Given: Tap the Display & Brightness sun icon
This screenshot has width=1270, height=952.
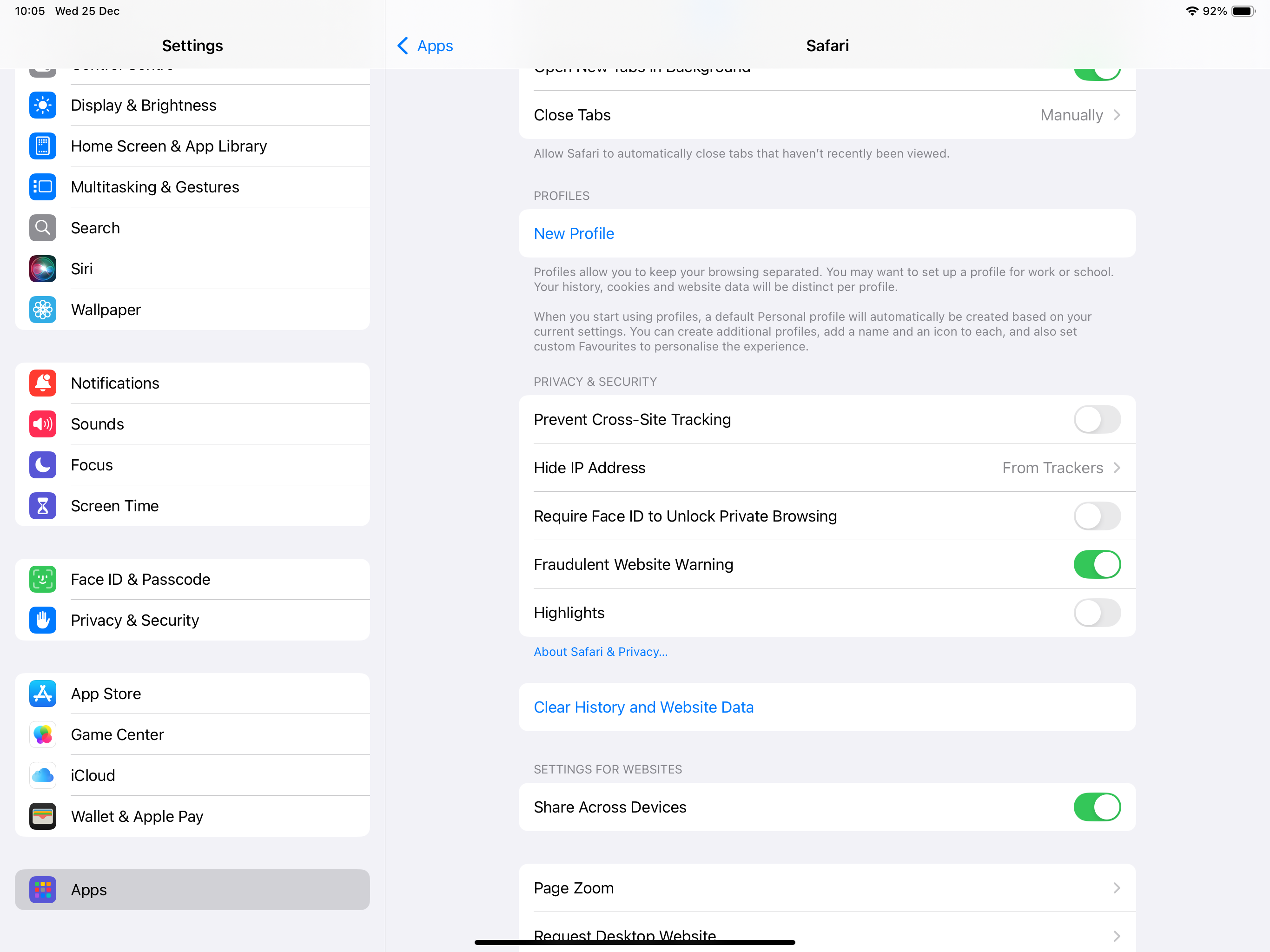Looking at the screenshot, I should tap(42, 105).
